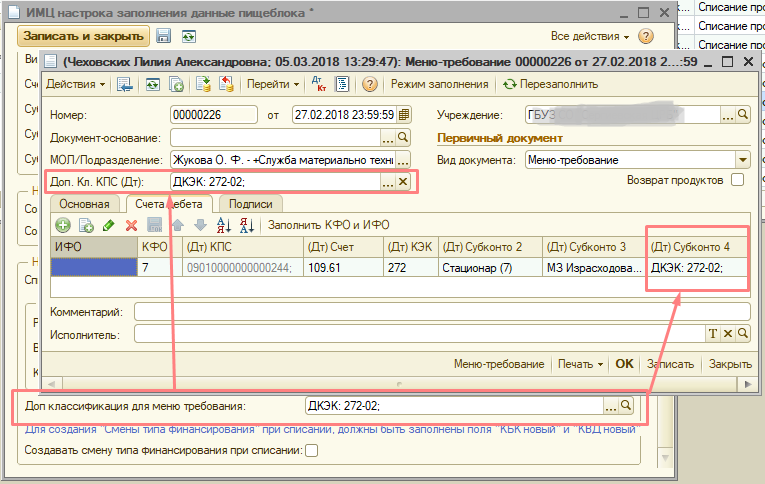Click the save diskette icon in outer window
Screen dimensions: 765x484
(x=164, y=36)
